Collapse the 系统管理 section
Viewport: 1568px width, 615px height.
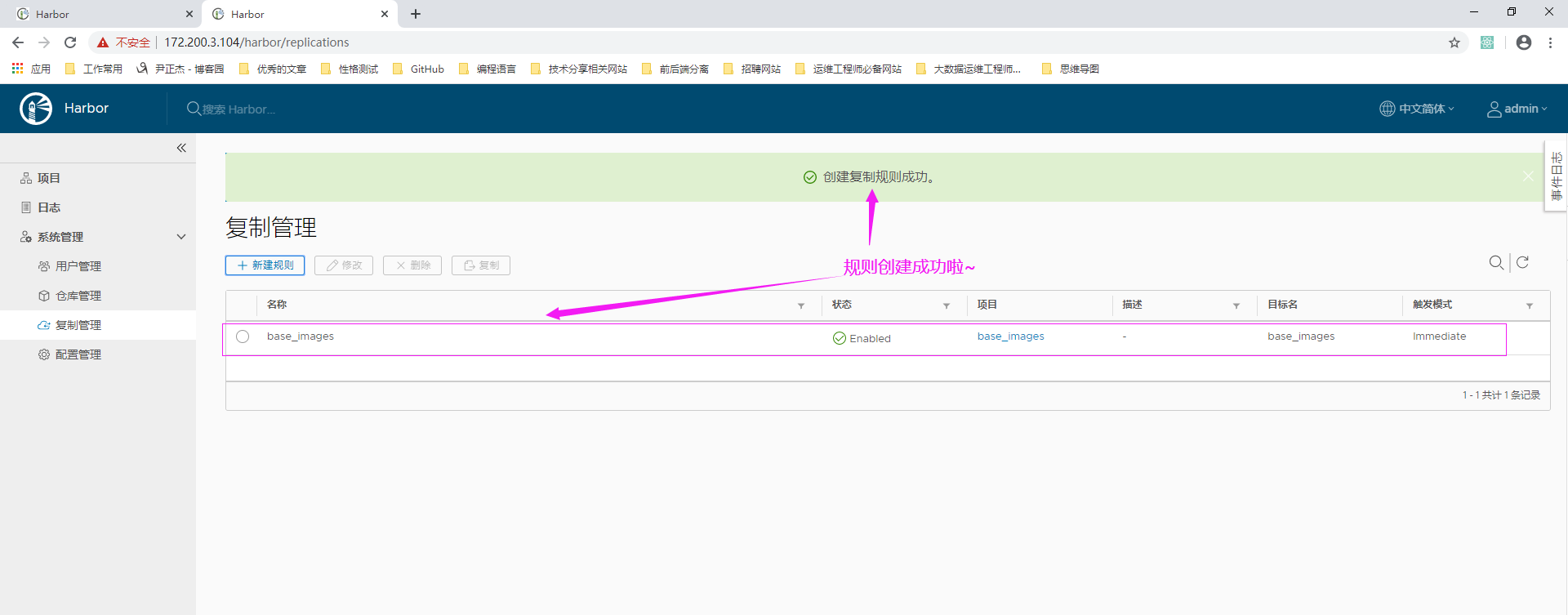tap(181, 237)
